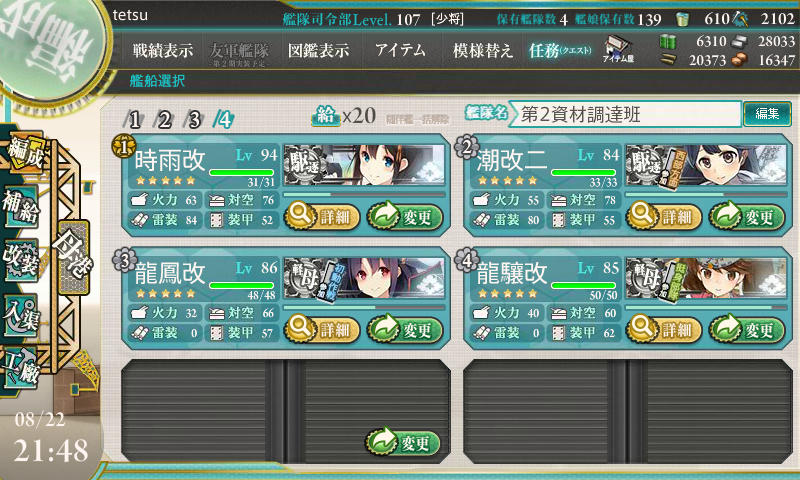Switch to fleet tab 1
This screenshot has height=480, width=800.
(134, 120)
